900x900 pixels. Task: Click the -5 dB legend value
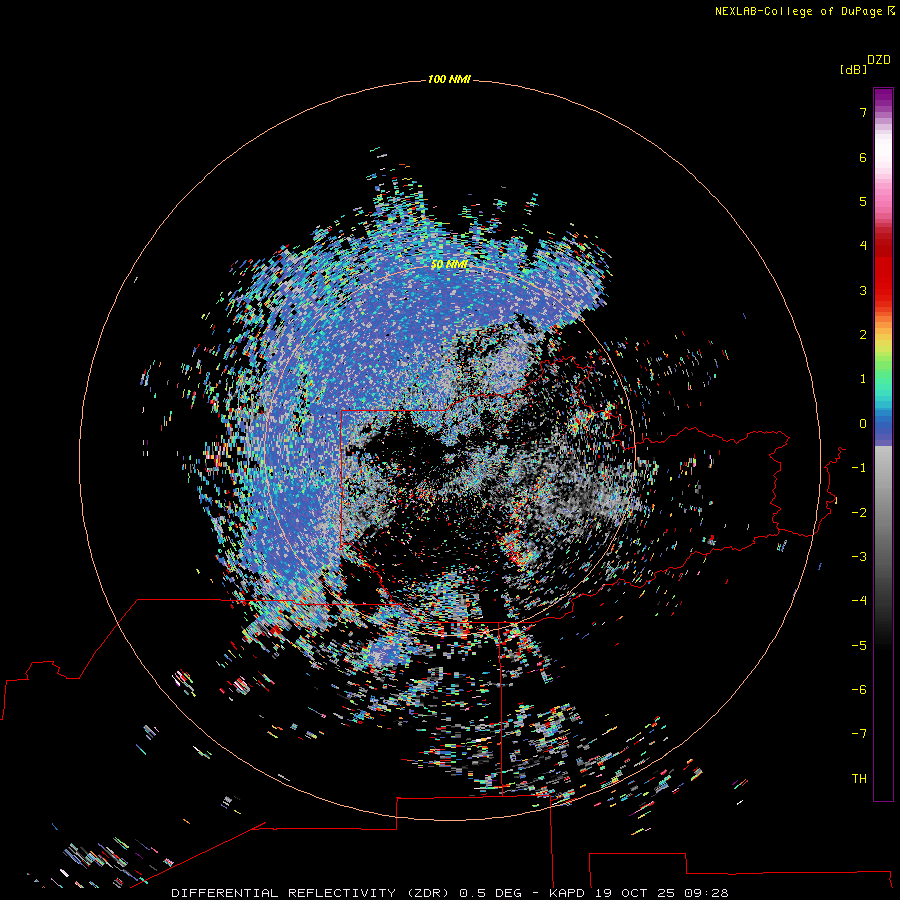[859, 646]
